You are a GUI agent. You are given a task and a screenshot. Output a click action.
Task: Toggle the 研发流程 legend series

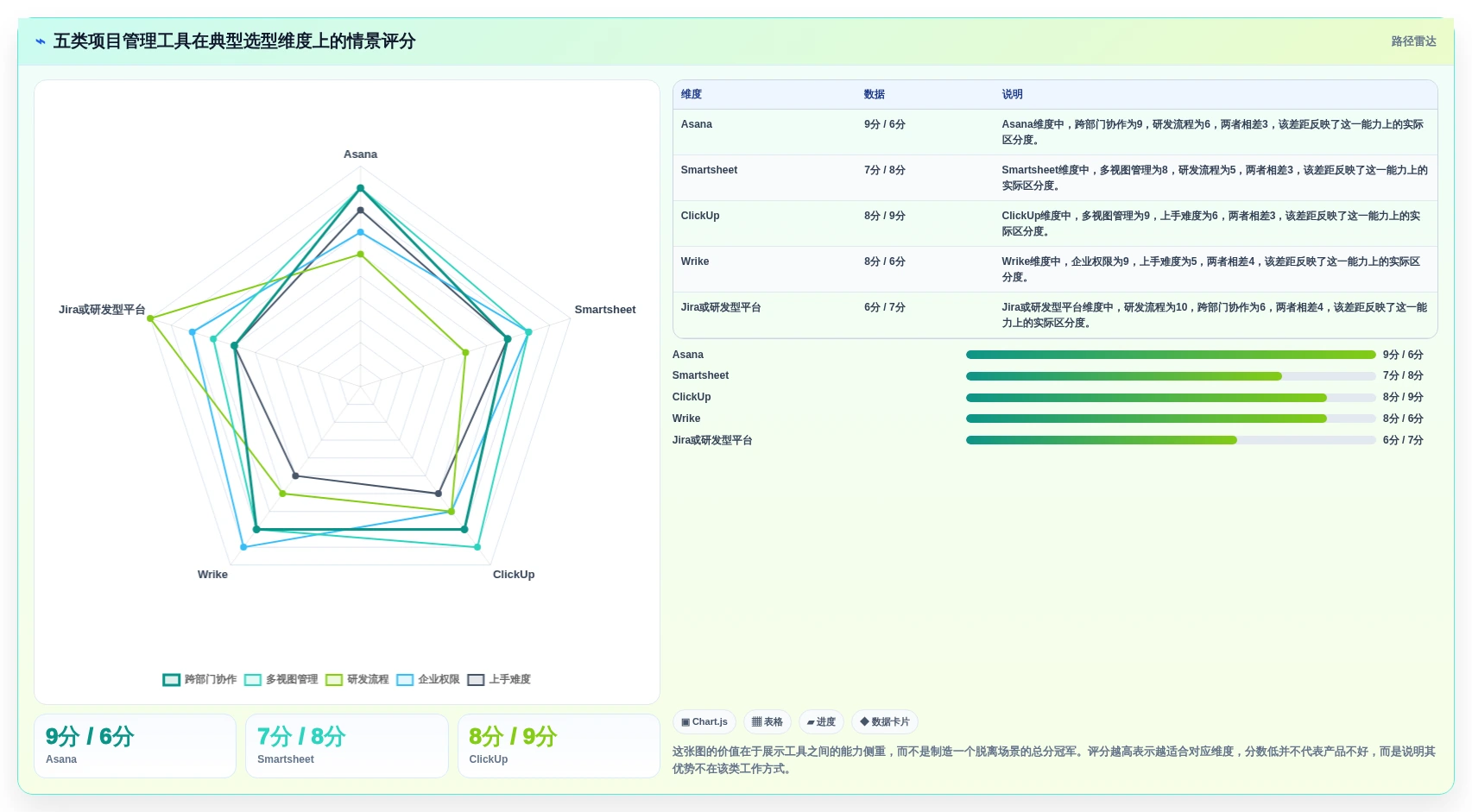point(357,679)
